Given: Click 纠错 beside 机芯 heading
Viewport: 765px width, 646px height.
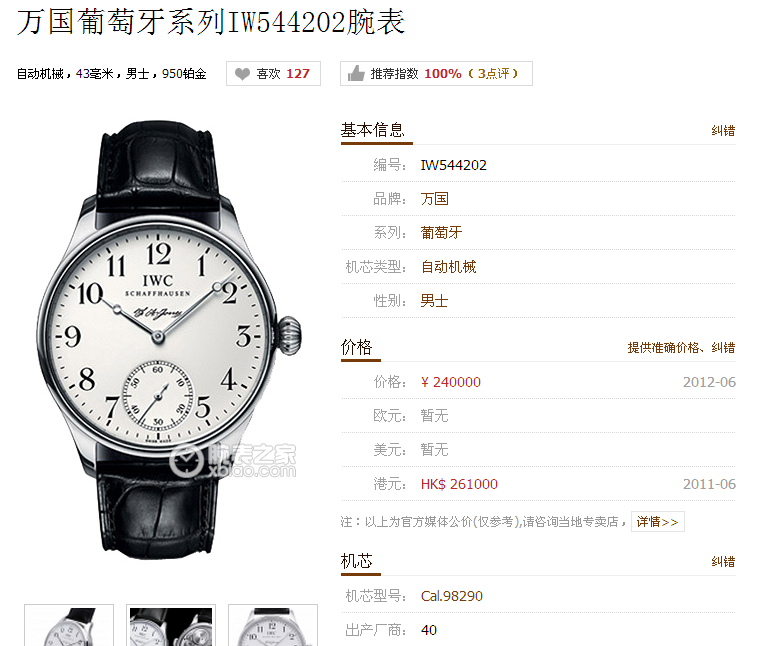Looking at the screenshot, I should [723, 562].
